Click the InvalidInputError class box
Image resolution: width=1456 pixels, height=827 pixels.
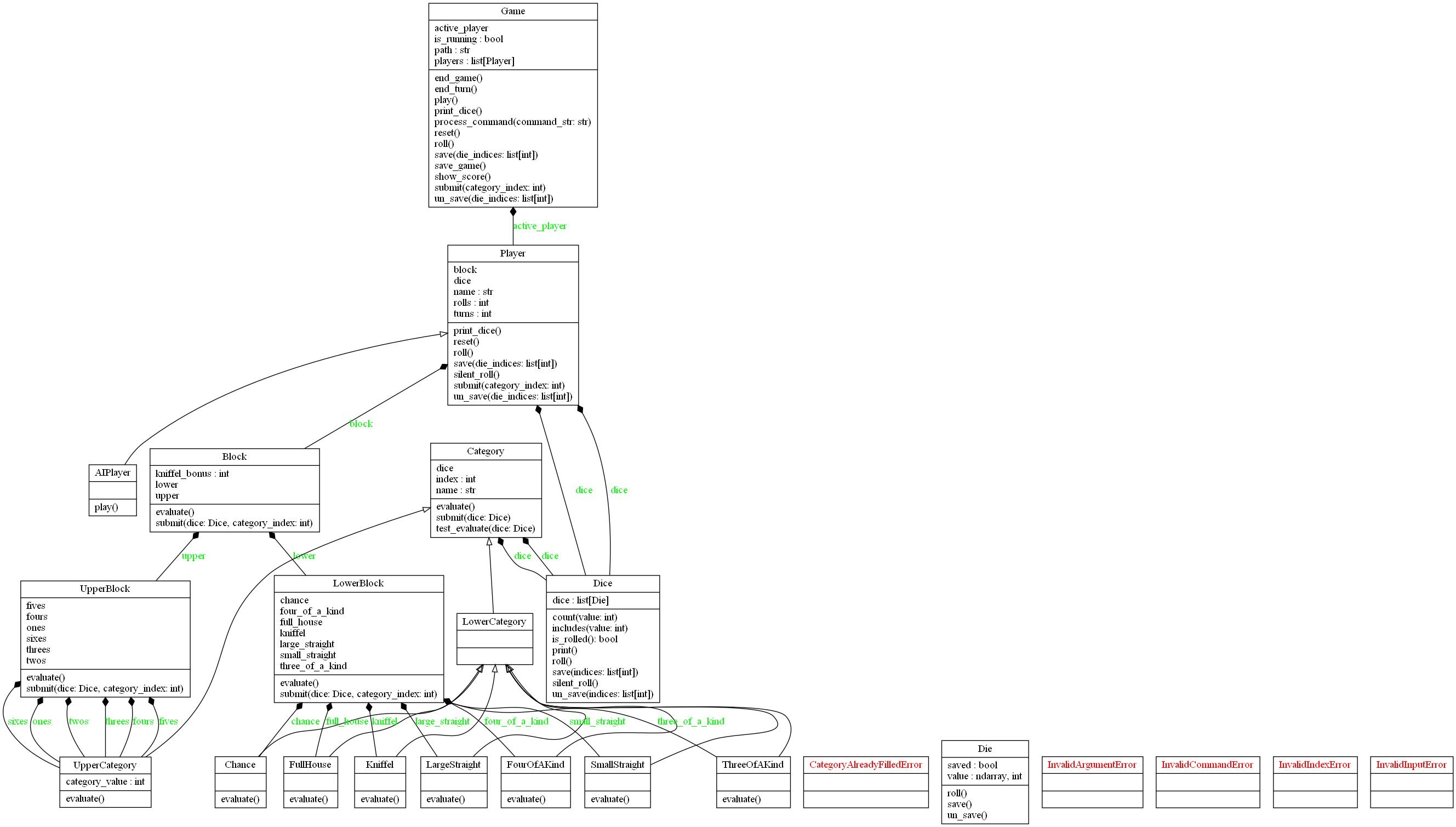(1411, 765)
